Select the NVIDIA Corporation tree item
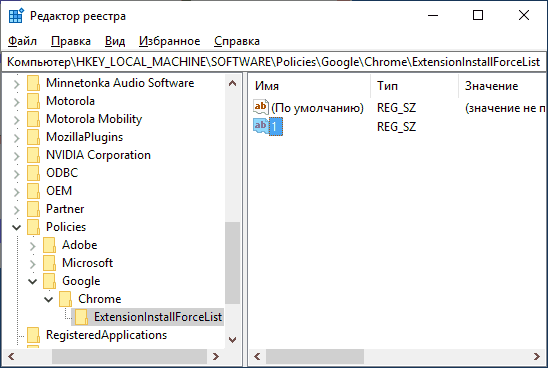 coord(99,155)
